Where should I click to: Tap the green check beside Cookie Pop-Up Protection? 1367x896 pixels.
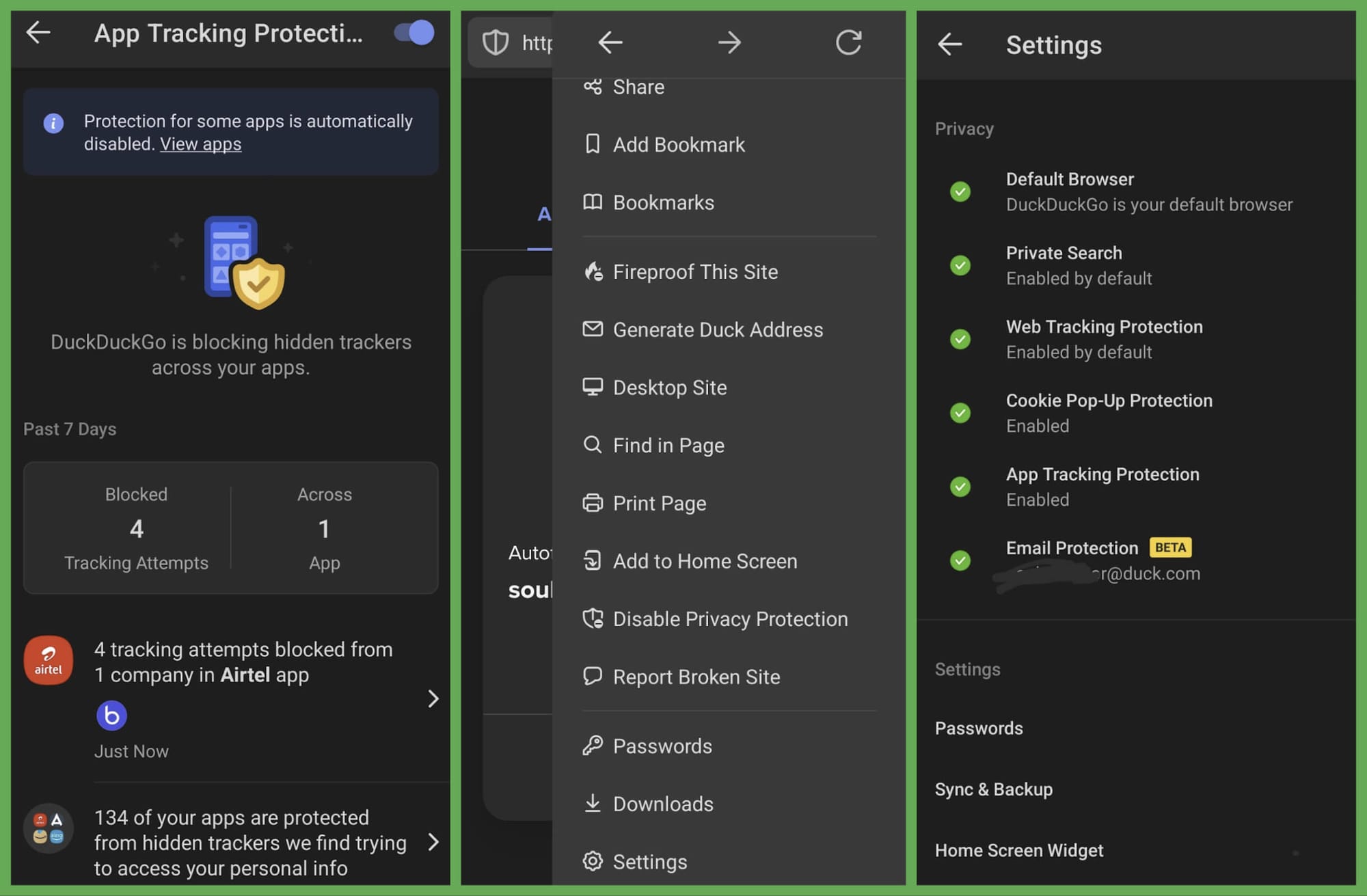point(960,413)
